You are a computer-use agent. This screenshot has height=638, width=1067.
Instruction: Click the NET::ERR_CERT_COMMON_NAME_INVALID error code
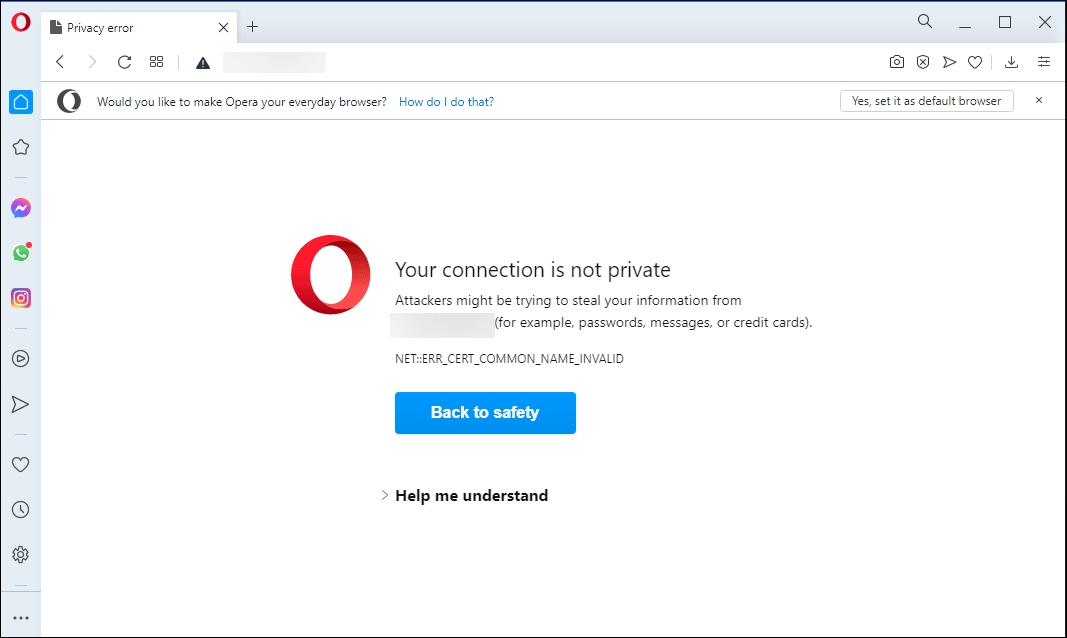pyautogui.click(x=509, y=358)
